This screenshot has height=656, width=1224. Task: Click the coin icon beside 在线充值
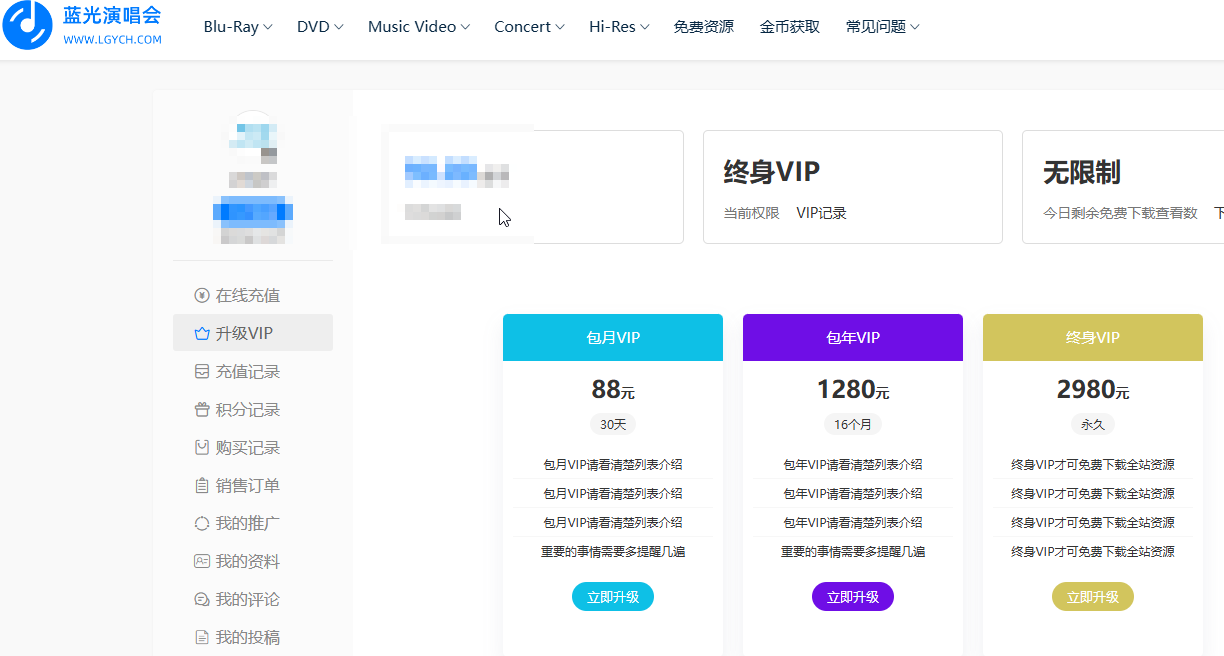pyautogui.click(x=201, y=296)
